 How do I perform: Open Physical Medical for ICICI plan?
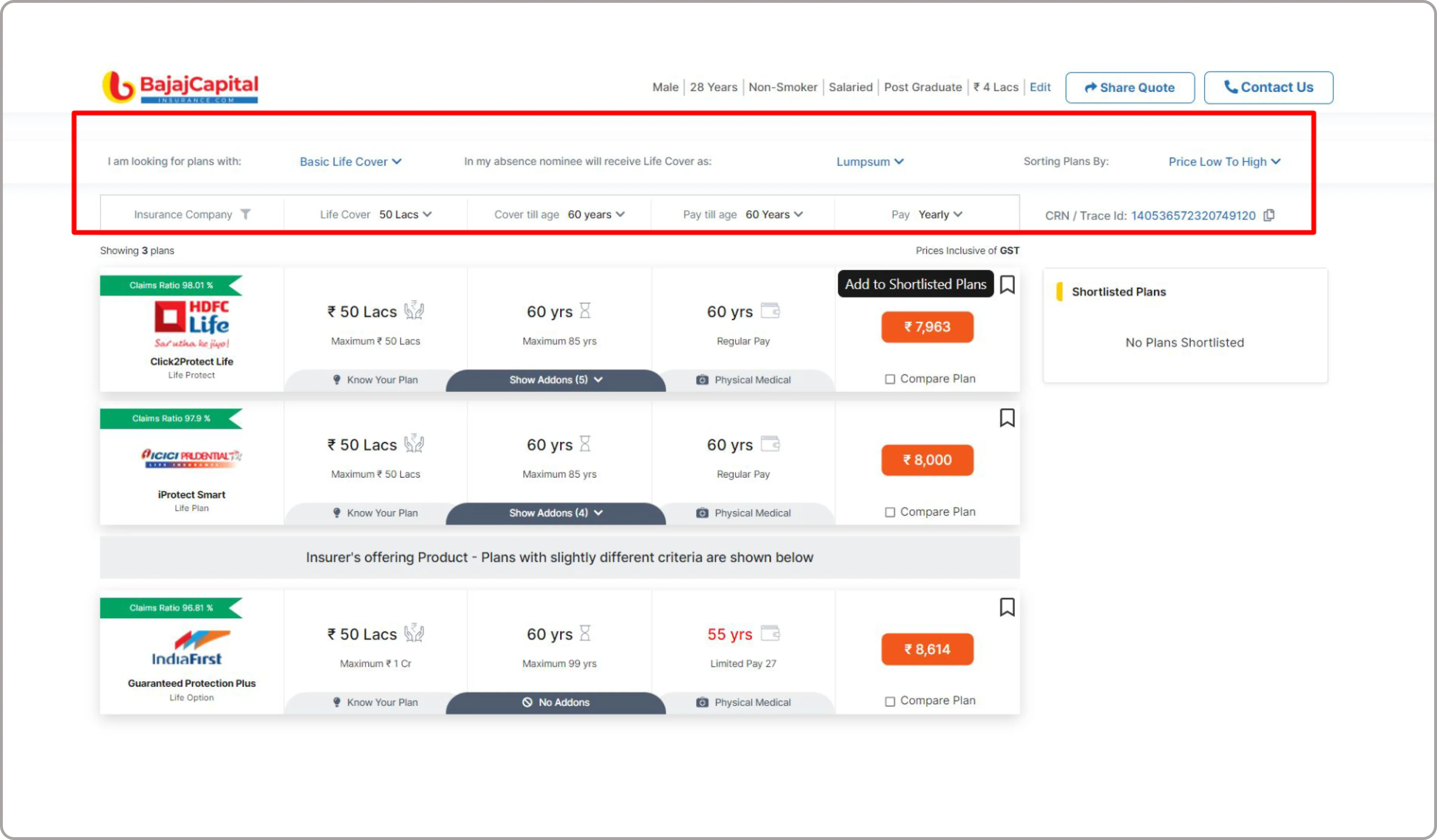tap(743, 513)
